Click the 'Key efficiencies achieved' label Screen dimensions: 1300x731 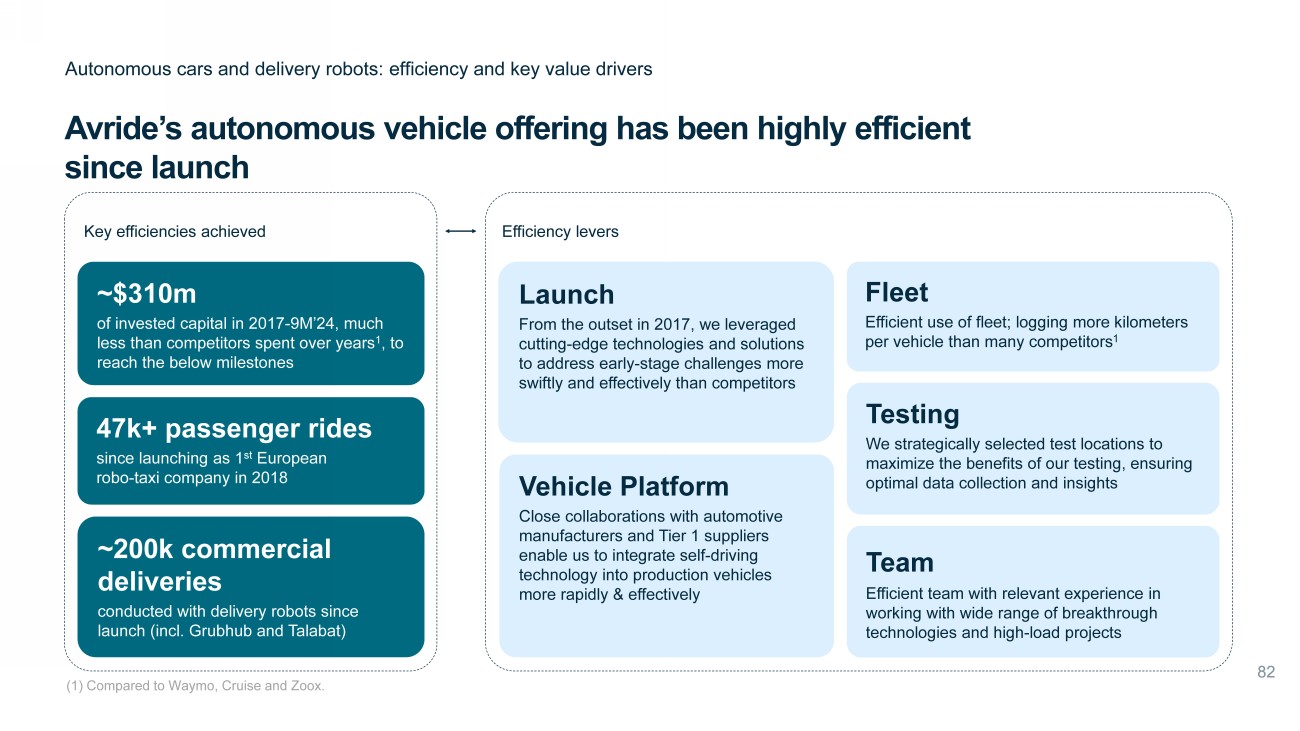tap(175, 231)
